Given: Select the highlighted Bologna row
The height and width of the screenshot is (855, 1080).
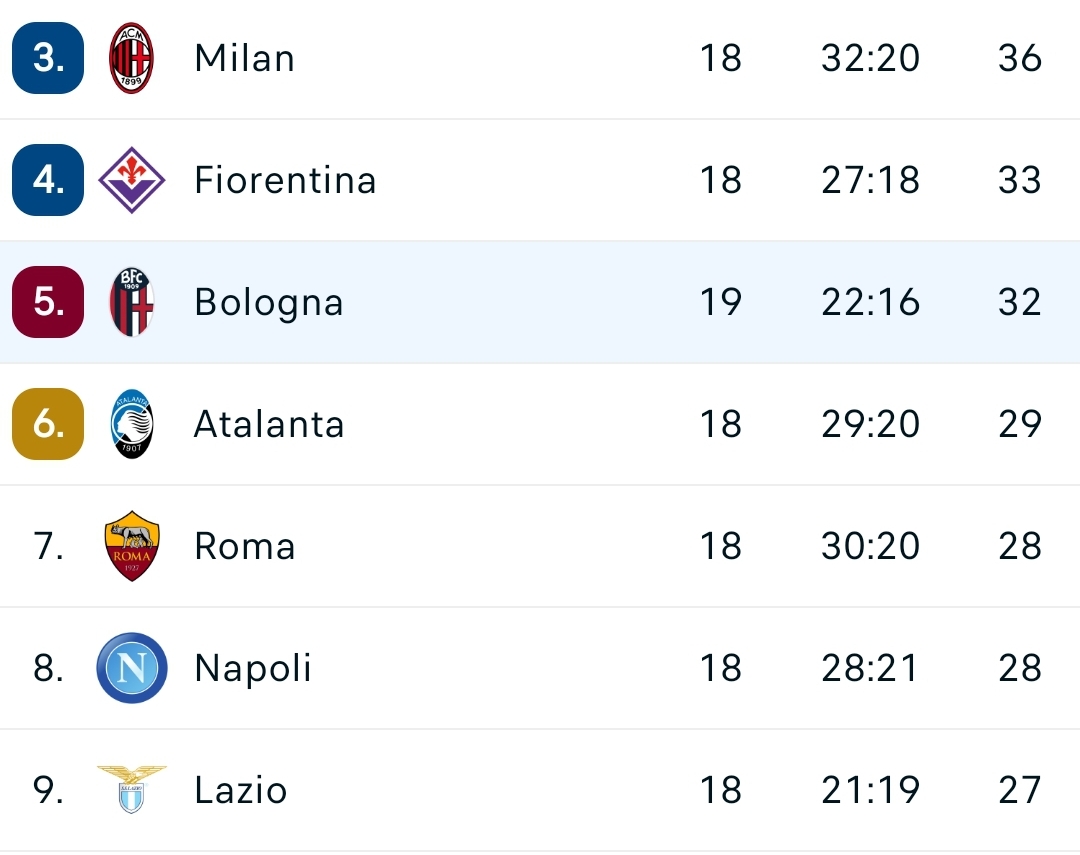Looking at the screenshot, I should [540, 302].
